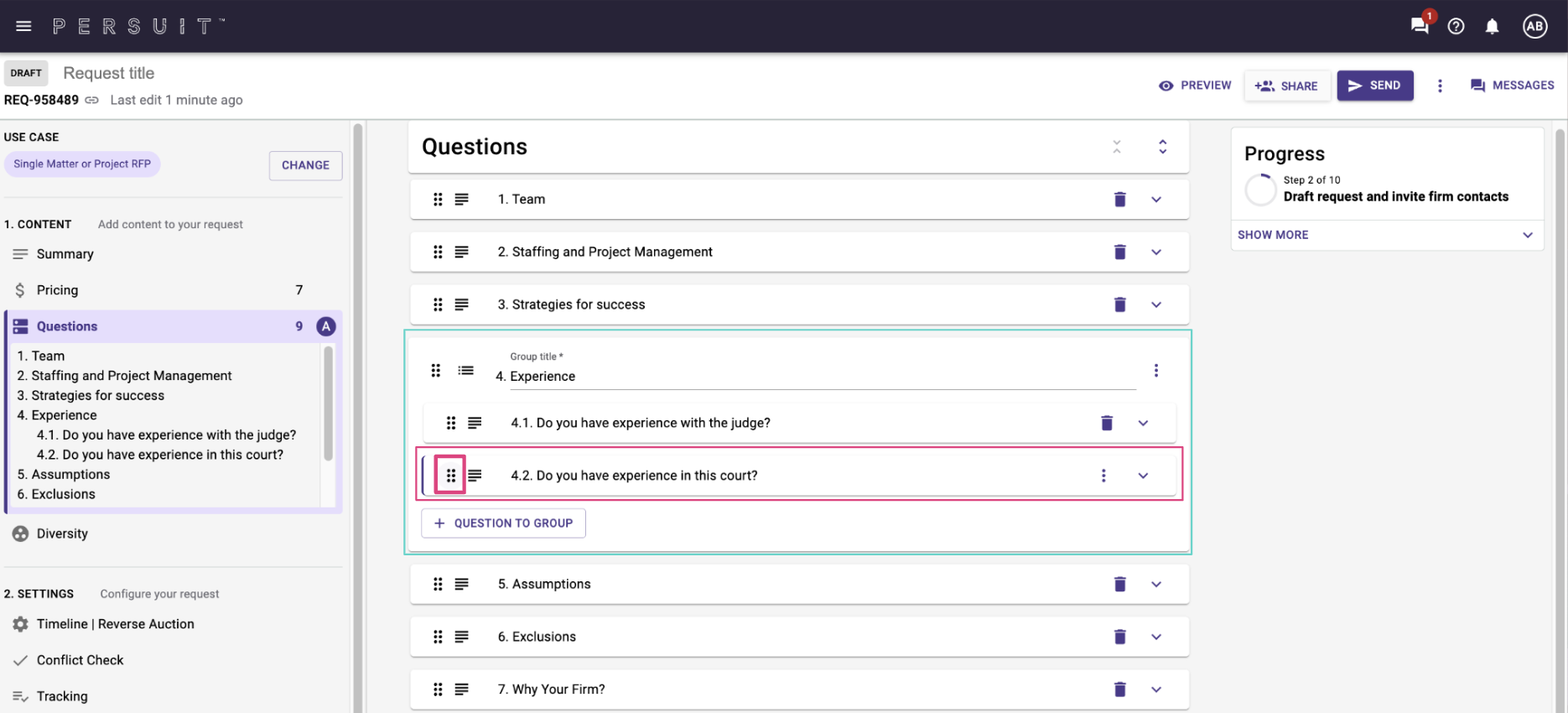The width and height of the screenshot is (1568, 713).
Task: Delete the Staffing and Project Management question
Action: point(1119,252)
